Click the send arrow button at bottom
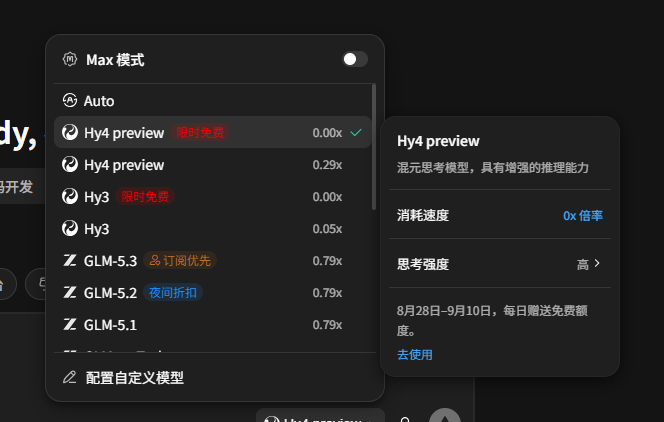The image size is (664, 422). [445, 417]
